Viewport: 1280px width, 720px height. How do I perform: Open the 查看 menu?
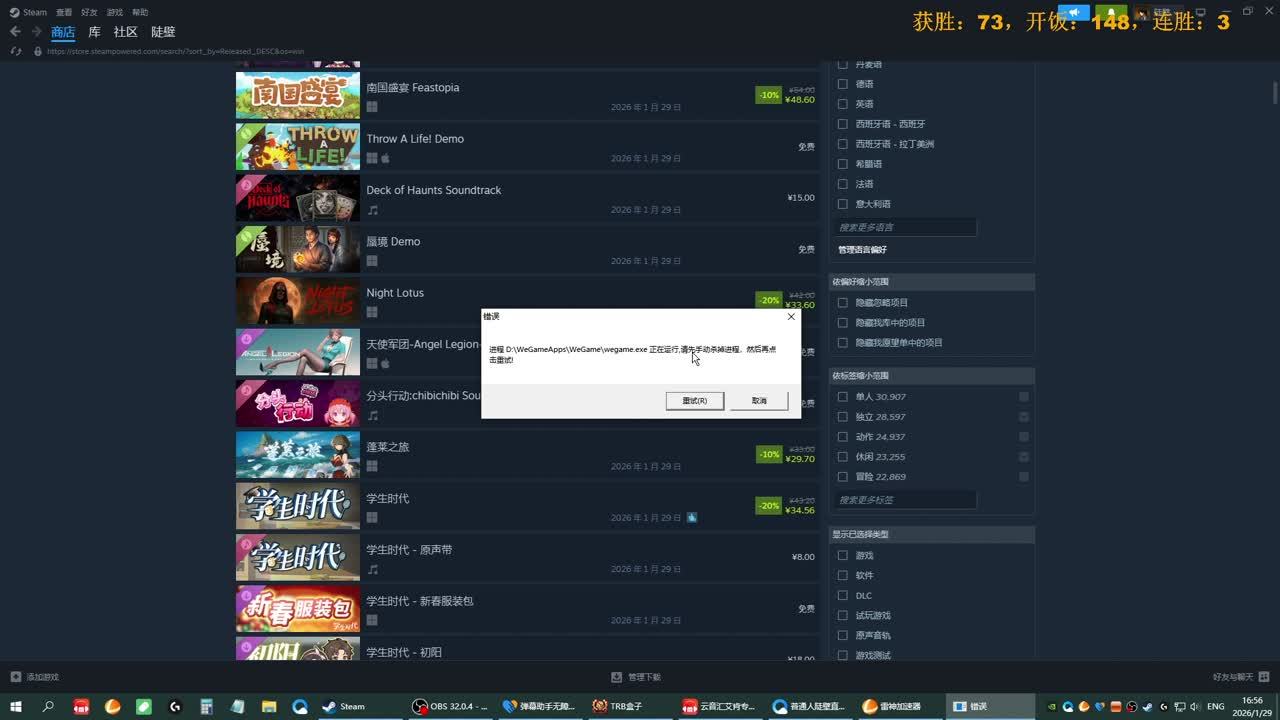pyautogui.click(x=64, y=12)
